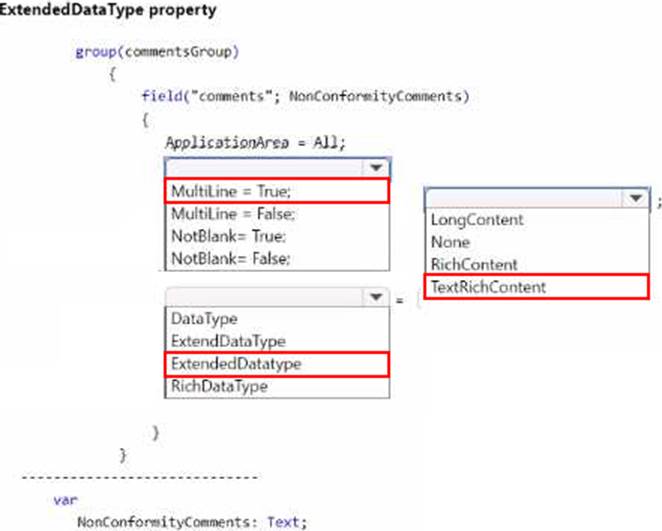Select the RichDataType option

221,386
